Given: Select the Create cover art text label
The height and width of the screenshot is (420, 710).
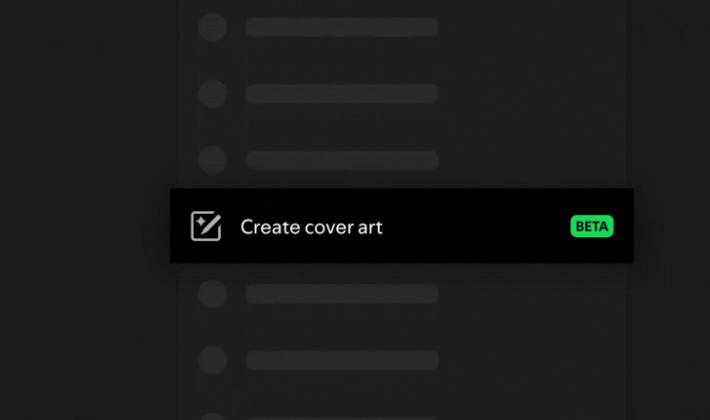Looking at the screenshot, I should coord(312,227).
